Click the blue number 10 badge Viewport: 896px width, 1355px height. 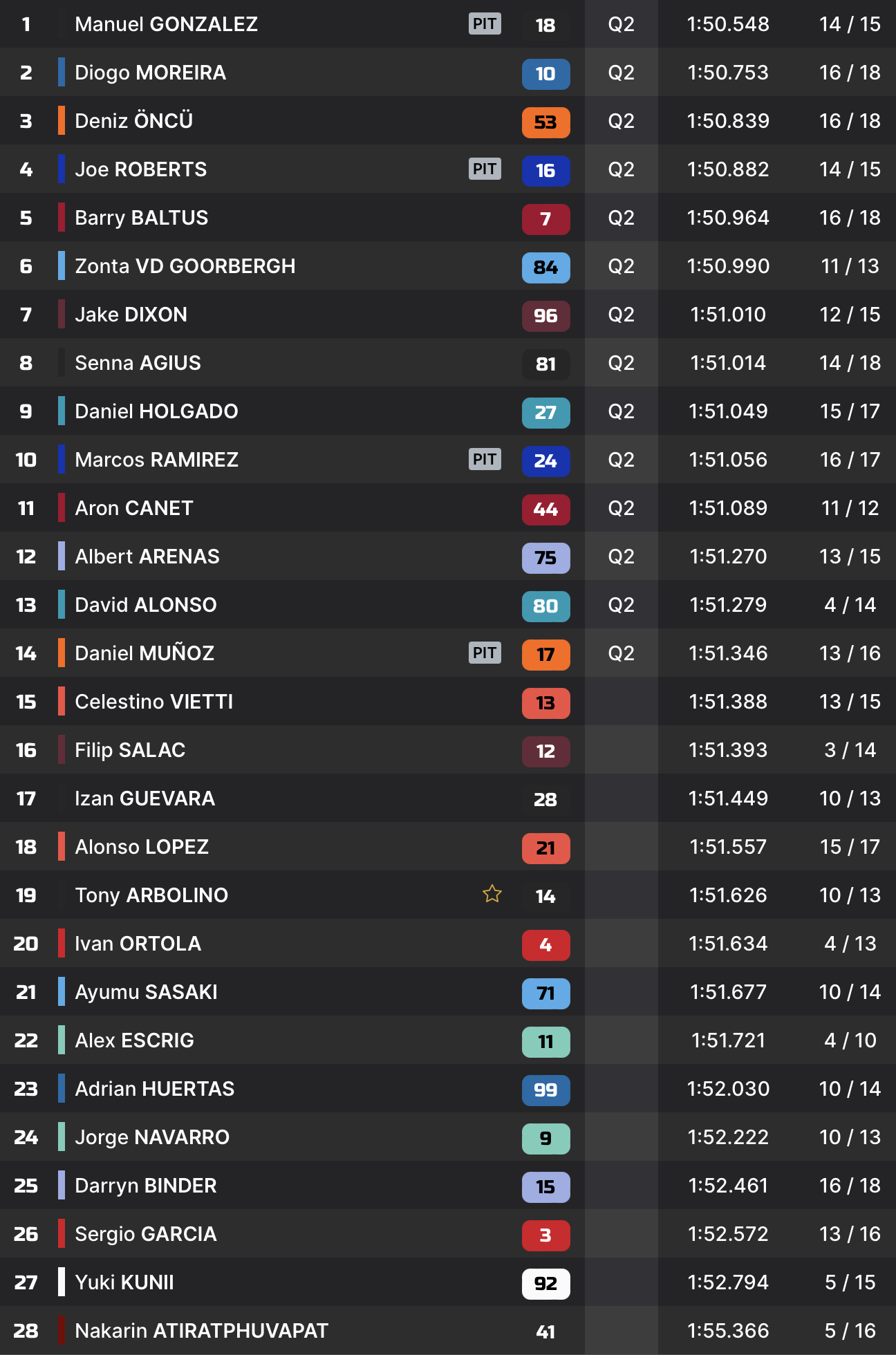545,74
